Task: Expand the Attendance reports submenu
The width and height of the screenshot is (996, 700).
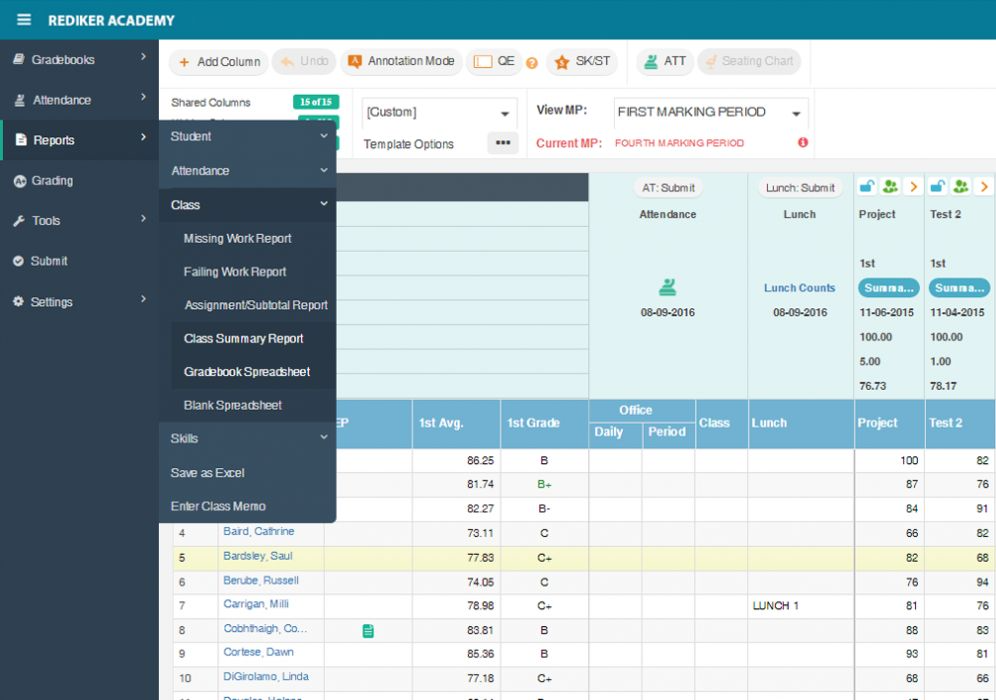Action: point(248,170)
